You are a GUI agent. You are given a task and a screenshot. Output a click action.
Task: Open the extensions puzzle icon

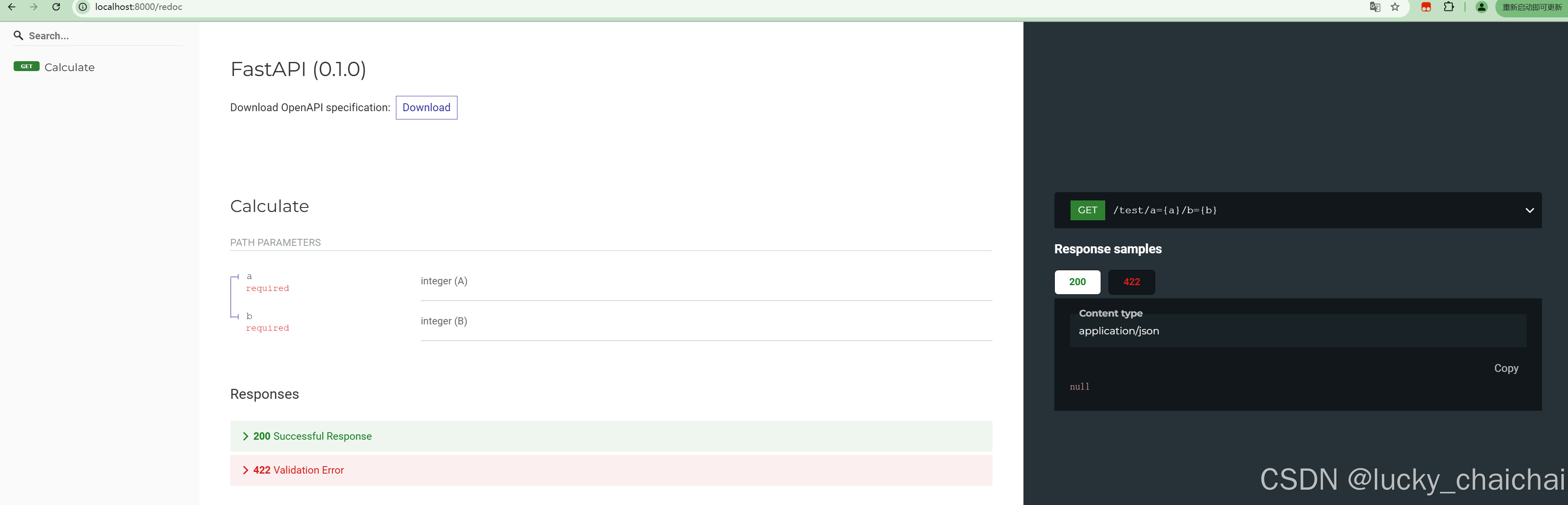[1449, 7]
